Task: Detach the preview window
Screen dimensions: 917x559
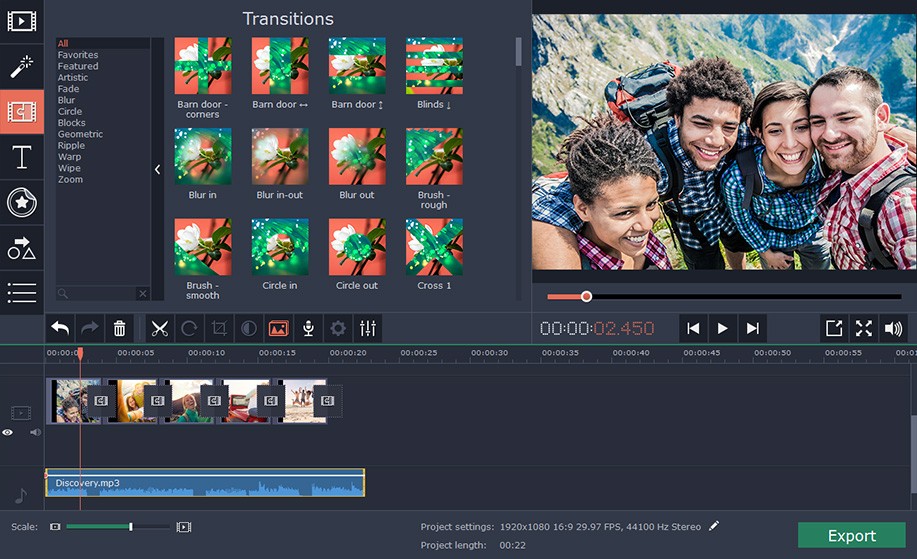Action: [834, 329]
